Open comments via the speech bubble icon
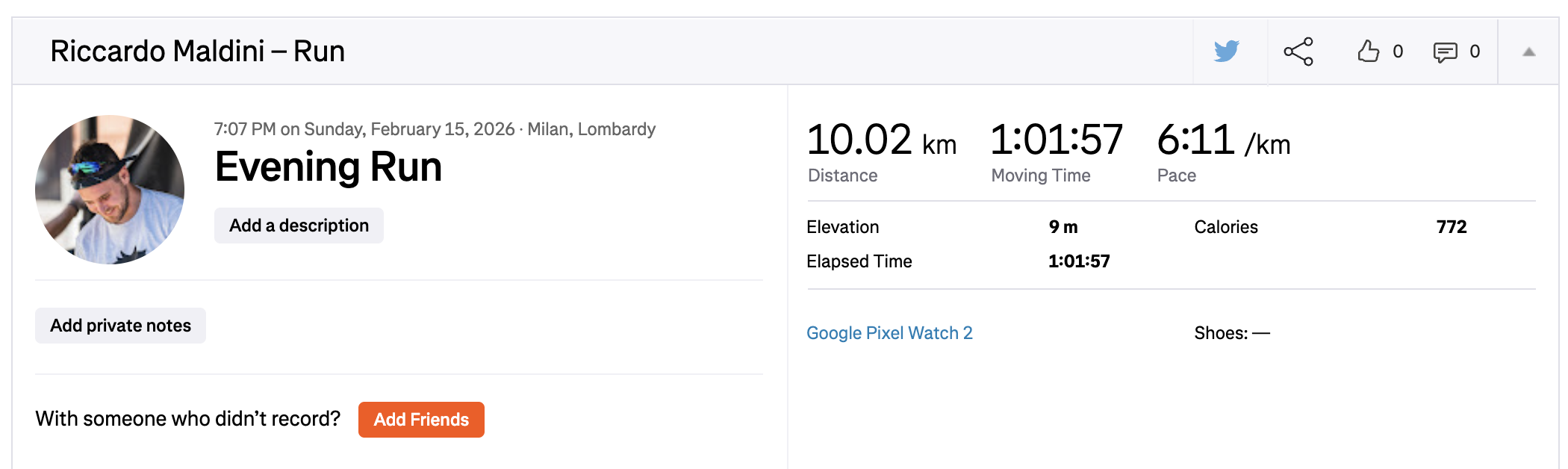Screen dimensions: 1568x469 [x=1446, y=51]
